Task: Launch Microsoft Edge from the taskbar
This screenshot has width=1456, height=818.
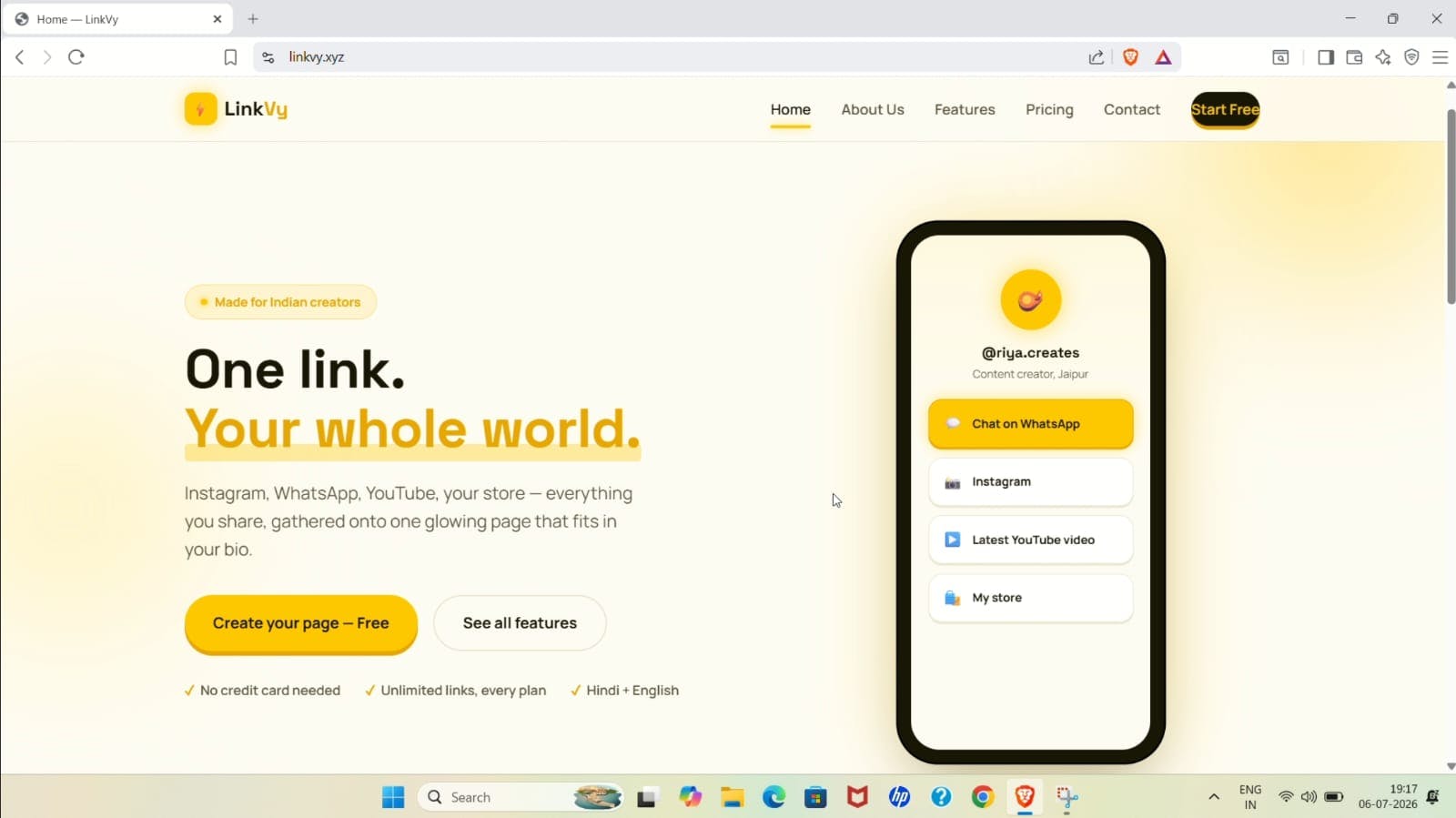Action: [x=773, y=797]
